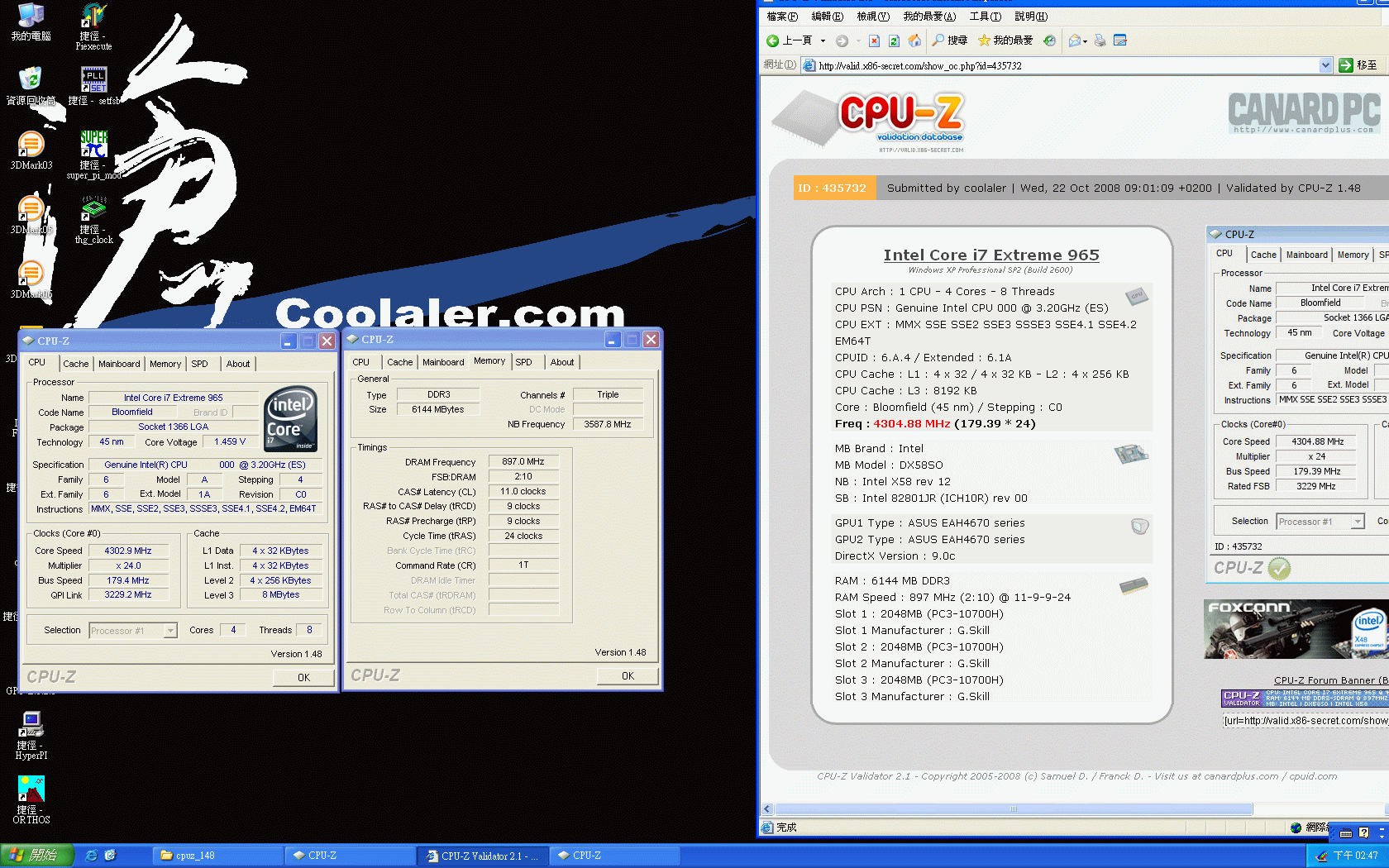This screenshot has height=868, width=1389.
Task: Select the Piexecute shortcut on desktop
Action: [x=93, y=26]
